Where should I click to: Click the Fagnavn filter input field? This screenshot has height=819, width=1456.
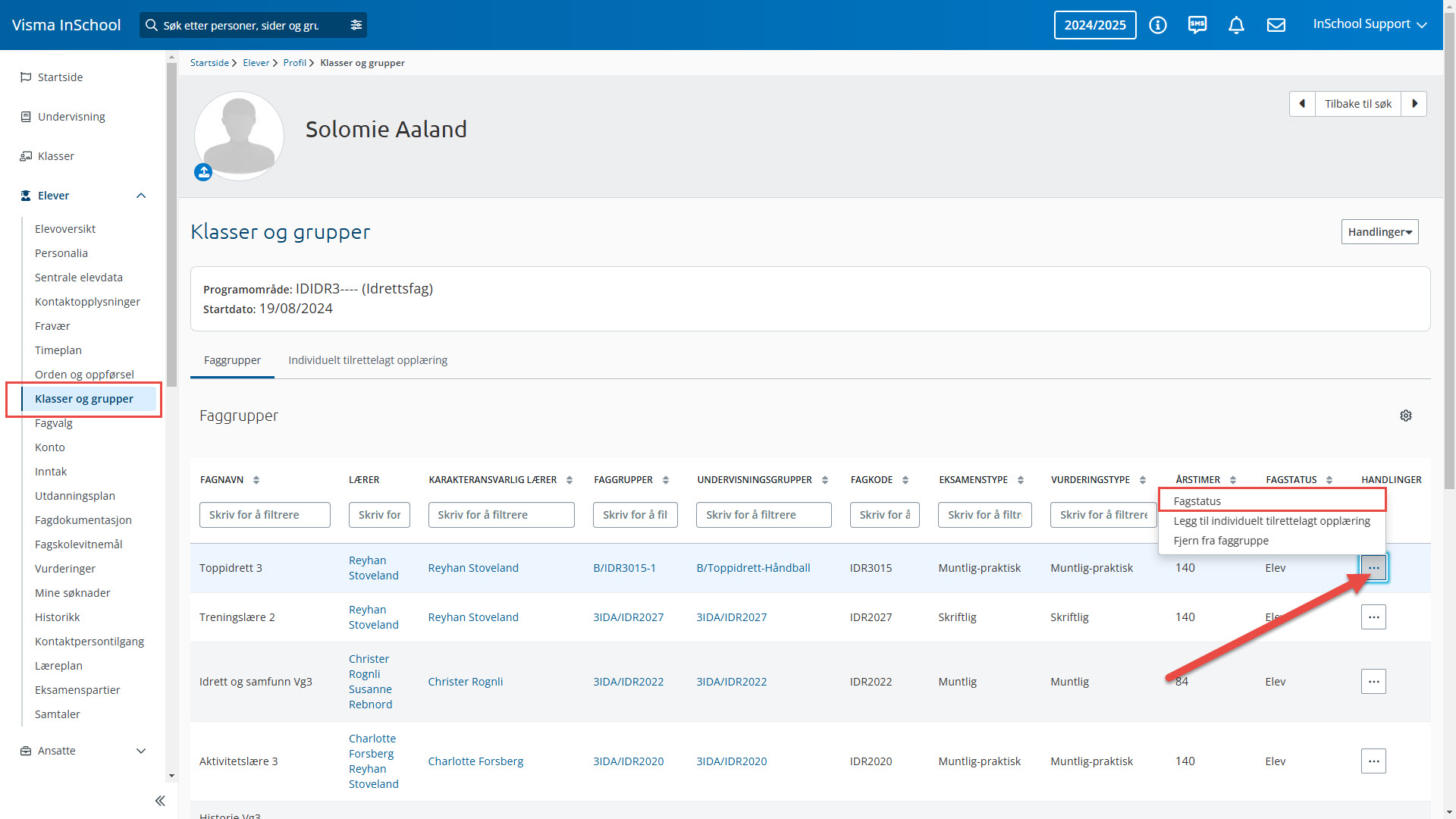pyautogui.click(x=265, y=515)
